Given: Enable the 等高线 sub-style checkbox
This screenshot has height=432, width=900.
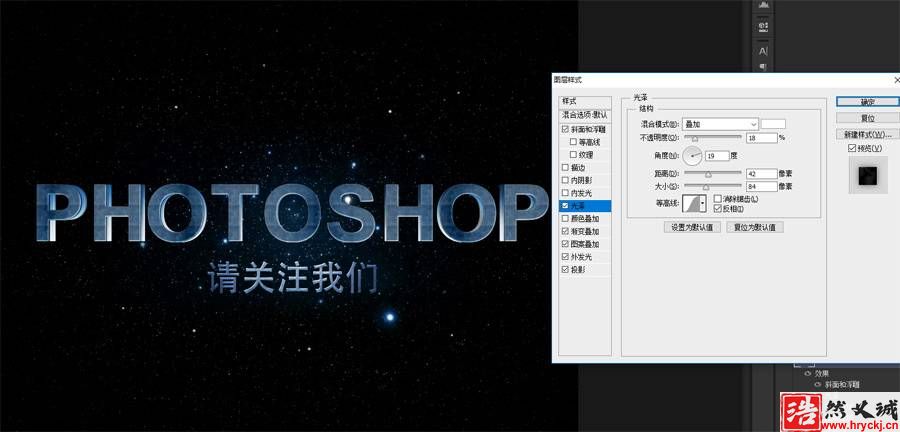Looking at the screenshot, I should (573, 142).
